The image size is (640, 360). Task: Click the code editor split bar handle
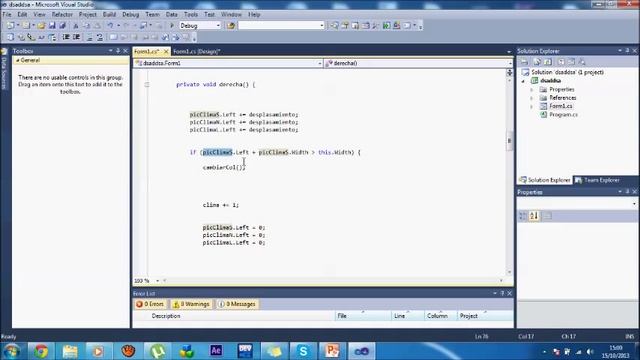(x=509, y=73)
